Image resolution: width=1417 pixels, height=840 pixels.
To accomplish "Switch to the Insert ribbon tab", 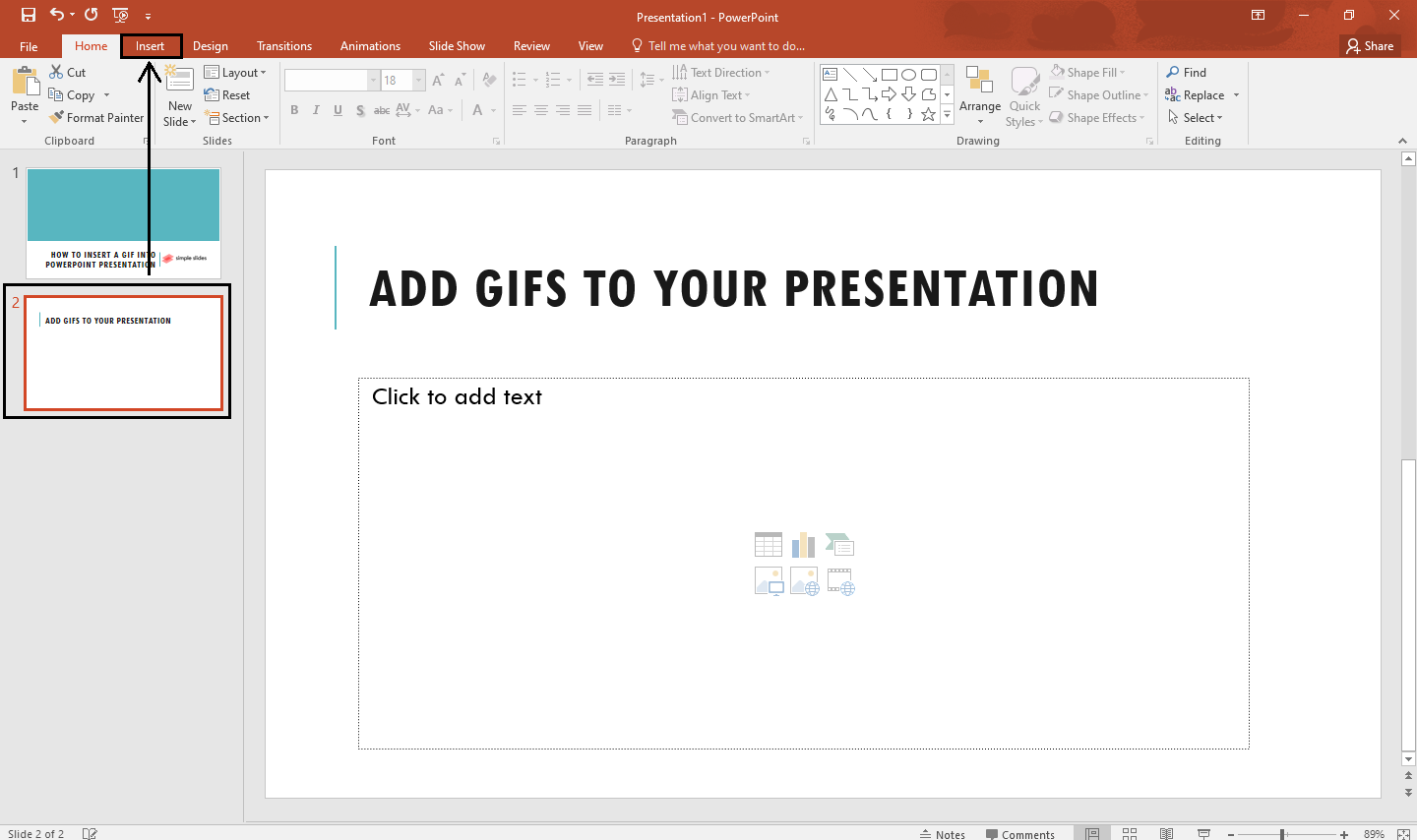I will click(x=152, y=45).
